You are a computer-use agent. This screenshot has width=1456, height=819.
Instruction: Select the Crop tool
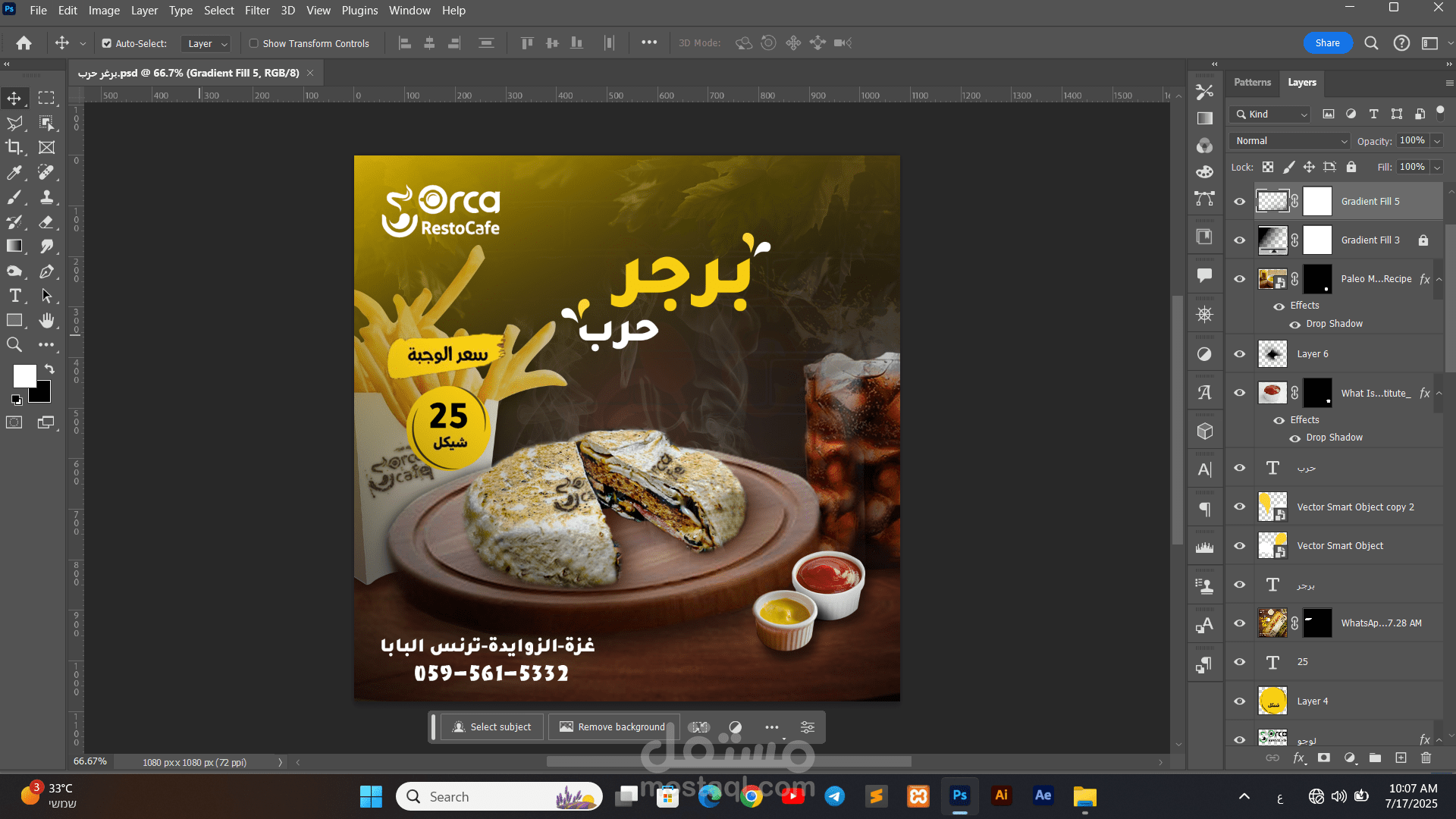(x=14, y=147)
